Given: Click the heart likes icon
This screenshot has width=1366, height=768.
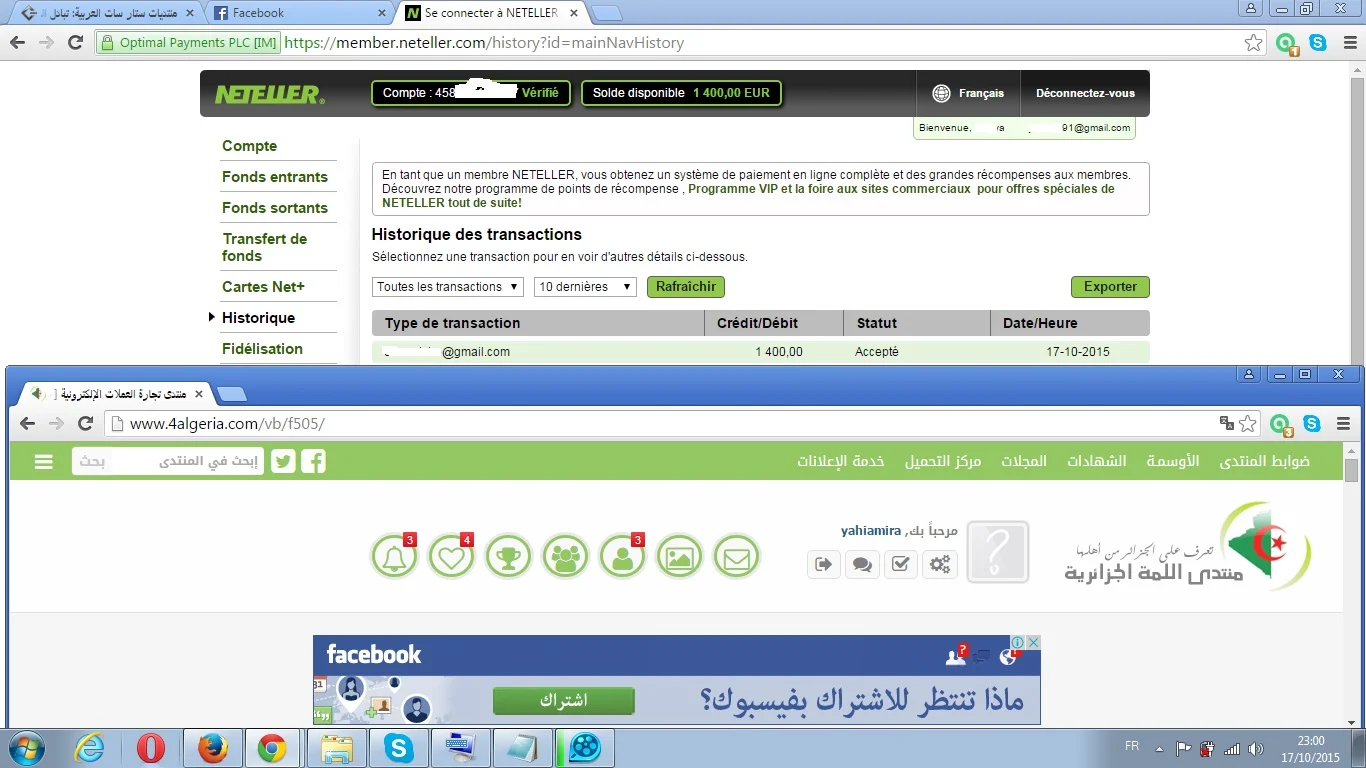Looking at the screenshot, I should pyautogui.click(x=451, y=557).
